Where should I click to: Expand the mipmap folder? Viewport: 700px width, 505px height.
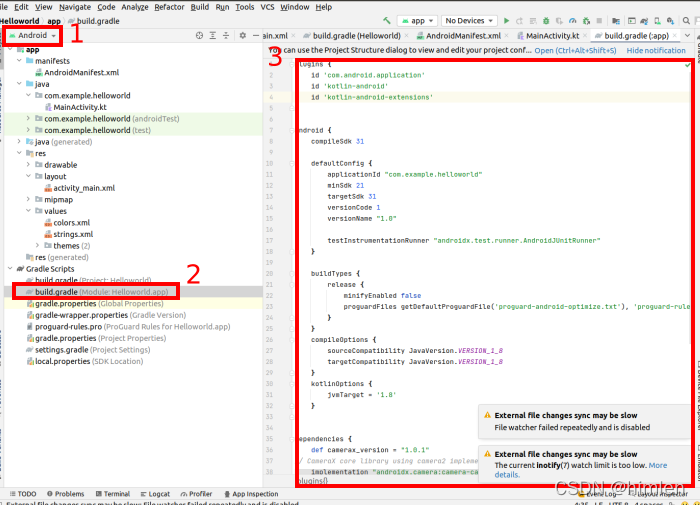[x=28, y=199]
